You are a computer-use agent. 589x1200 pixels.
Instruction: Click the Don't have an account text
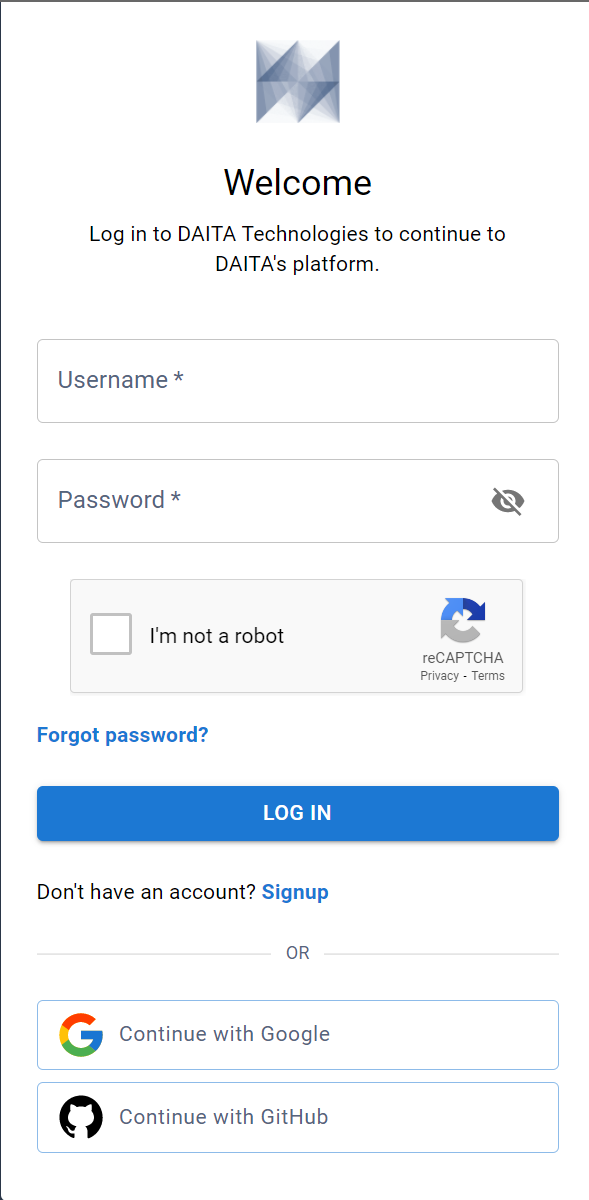point(146,892)
